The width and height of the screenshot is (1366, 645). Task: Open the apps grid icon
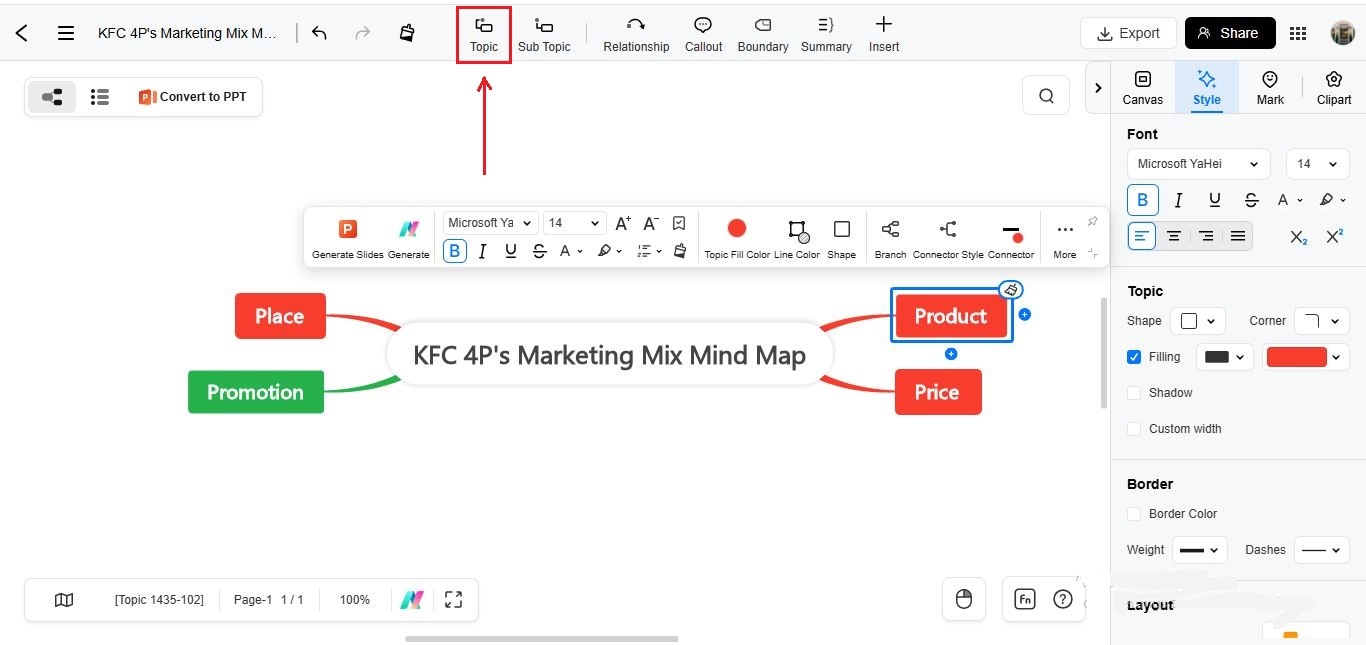[1298, 33]
